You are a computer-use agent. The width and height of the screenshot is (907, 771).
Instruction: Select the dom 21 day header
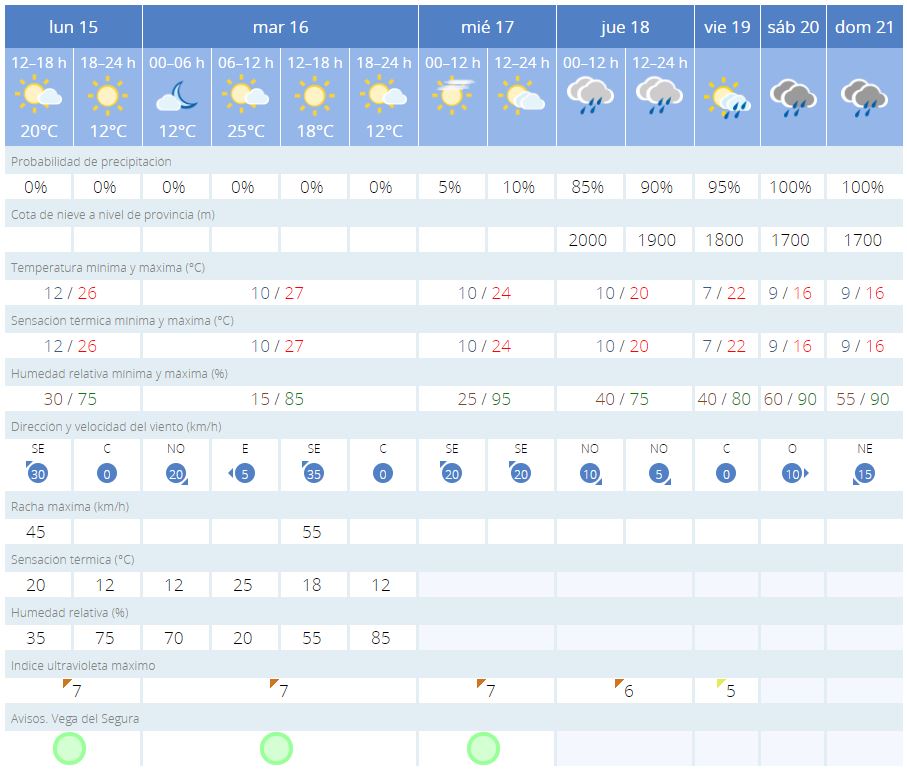tap(862, 26)
